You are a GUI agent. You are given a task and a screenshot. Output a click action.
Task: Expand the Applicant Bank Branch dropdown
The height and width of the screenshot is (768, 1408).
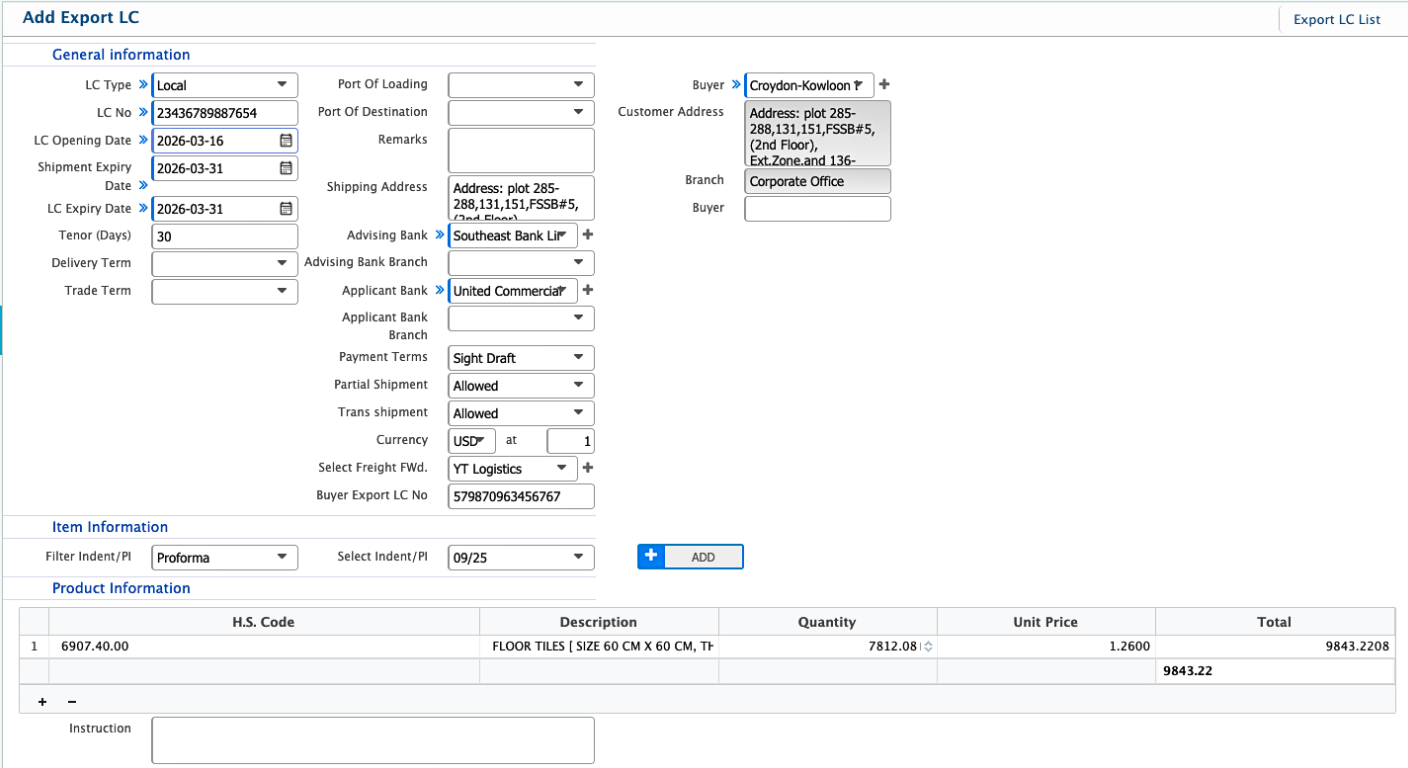(x=521, y=318)
